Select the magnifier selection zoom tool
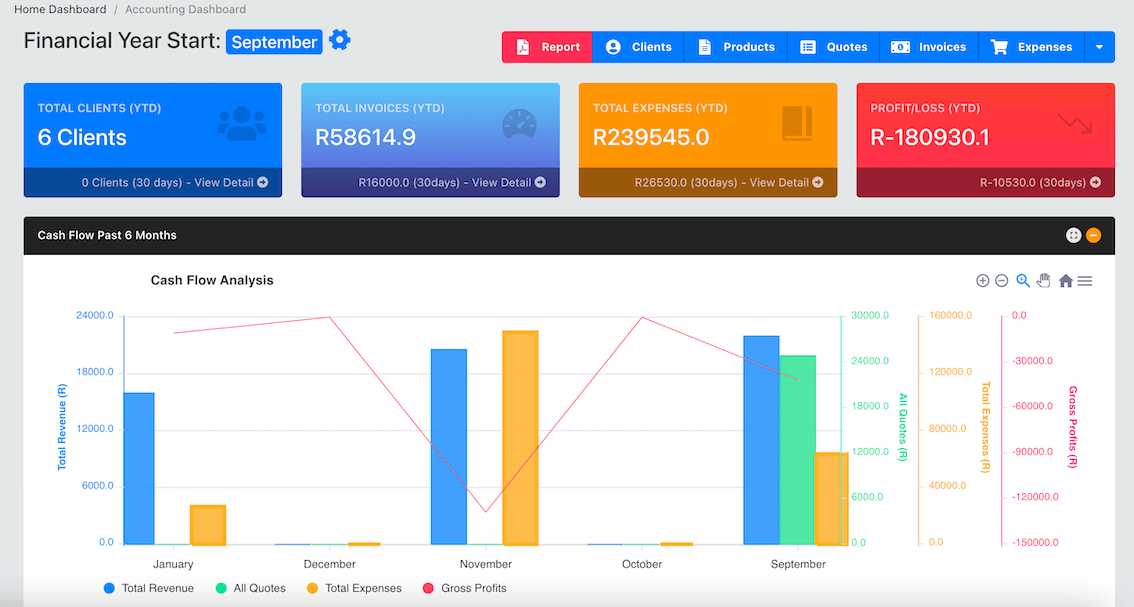 [x=1023, y=281]
